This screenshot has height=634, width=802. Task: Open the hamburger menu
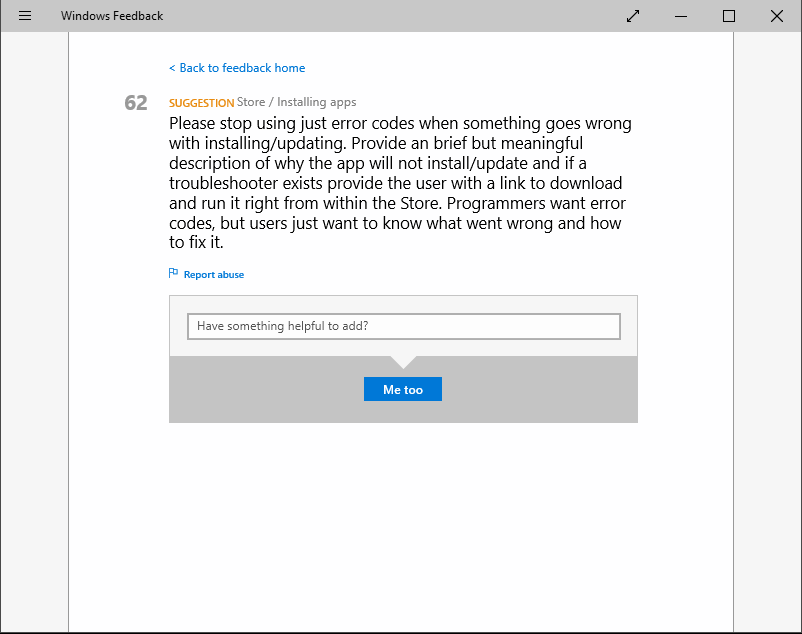[x=25, y=16]
